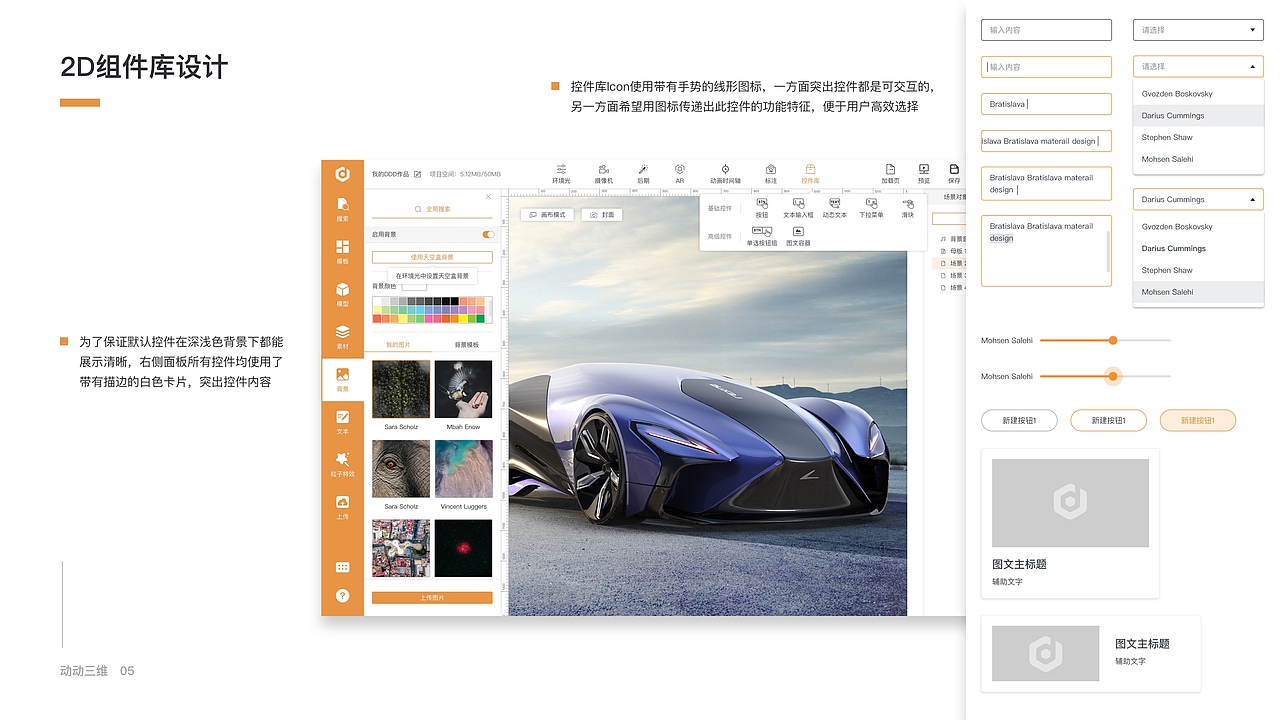Add the 文本输入框 text input widget
Viewport: 1280px width, 720px height.
pyautogui.click(x=798, y=208)
